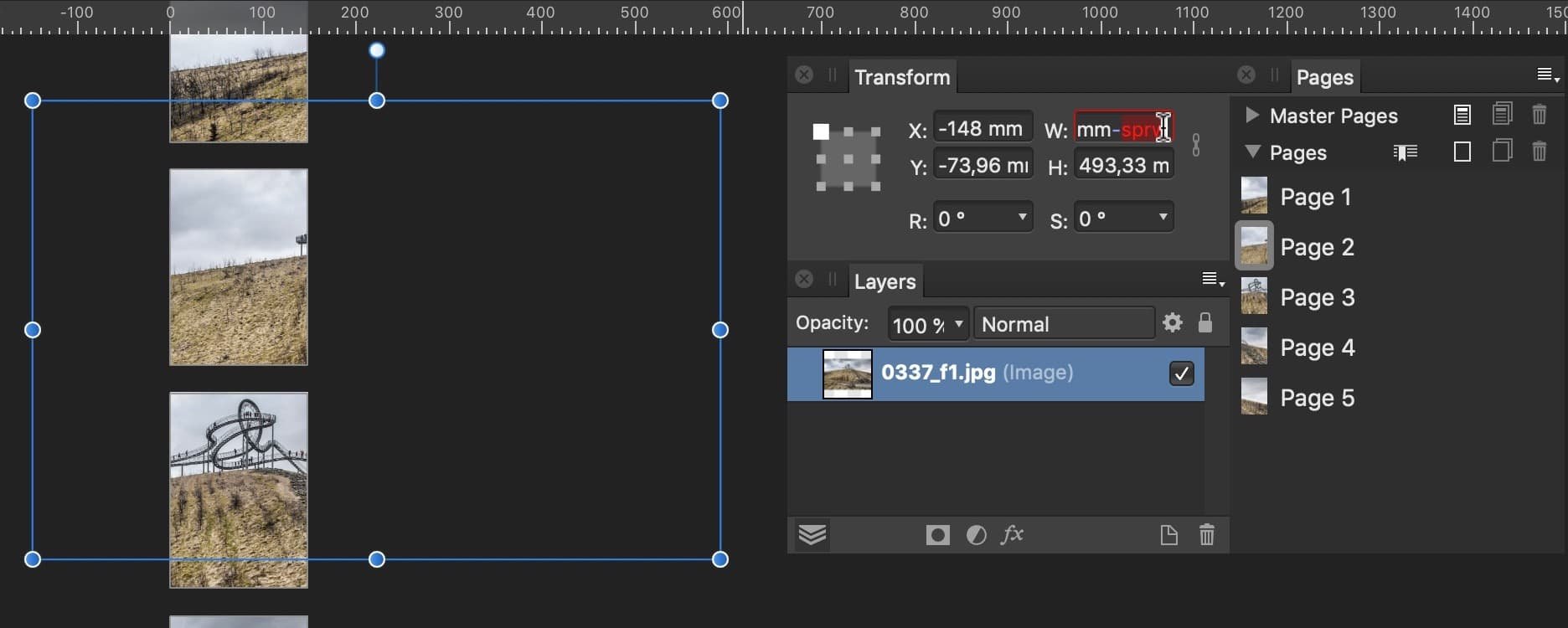Toggle the aspect ratio link in Transform

(x=1195, y=146)
